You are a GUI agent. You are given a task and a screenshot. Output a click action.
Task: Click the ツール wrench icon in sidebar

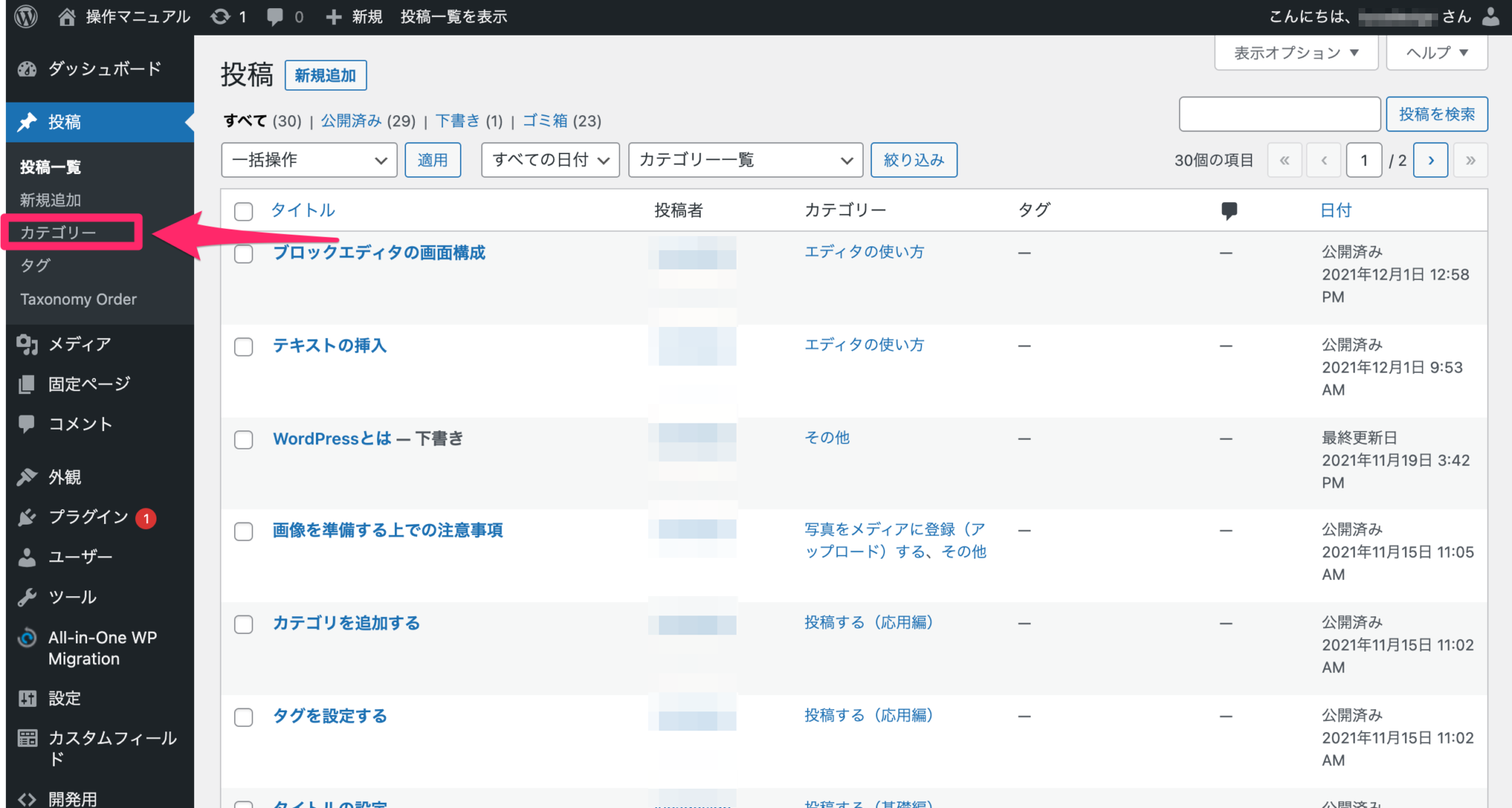pyautogui.click(x=27, y=597)
